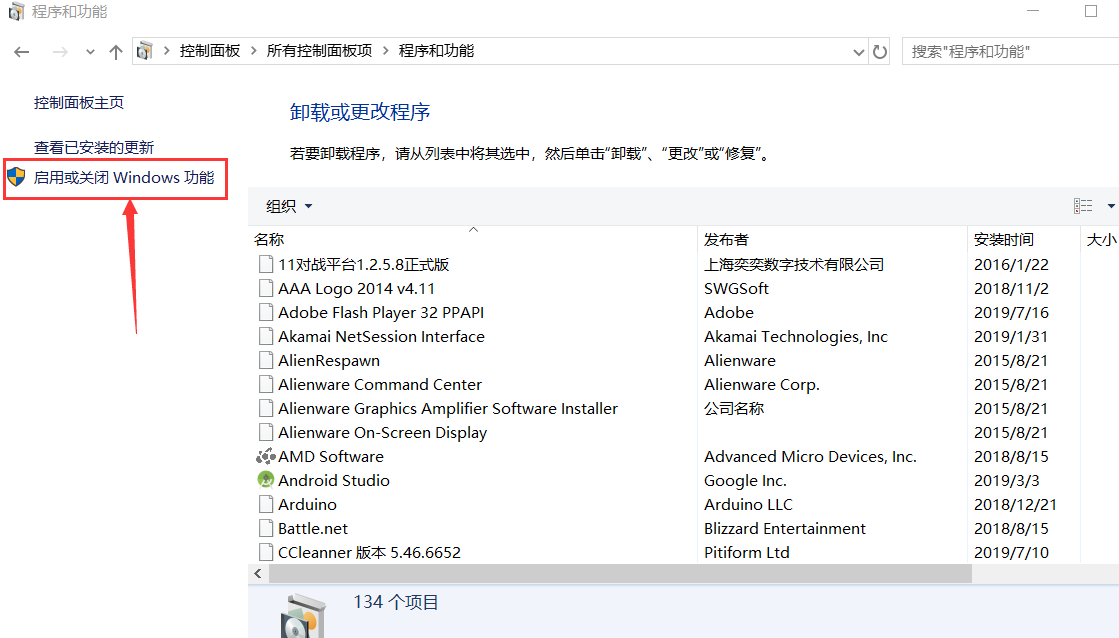Click the Android Studio icon

tap(265, 480)
